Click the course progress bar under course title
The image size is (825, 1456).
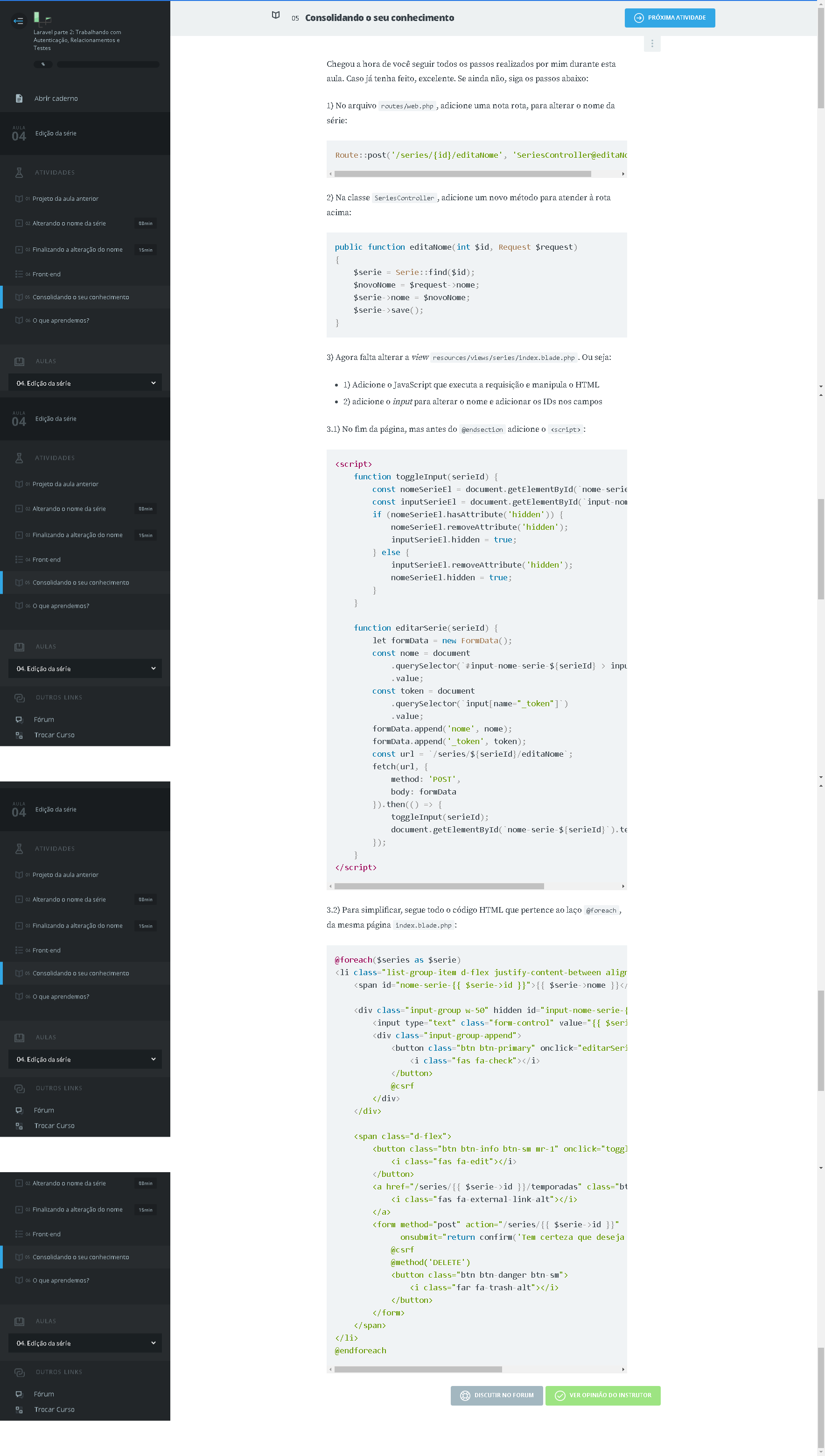108,64
